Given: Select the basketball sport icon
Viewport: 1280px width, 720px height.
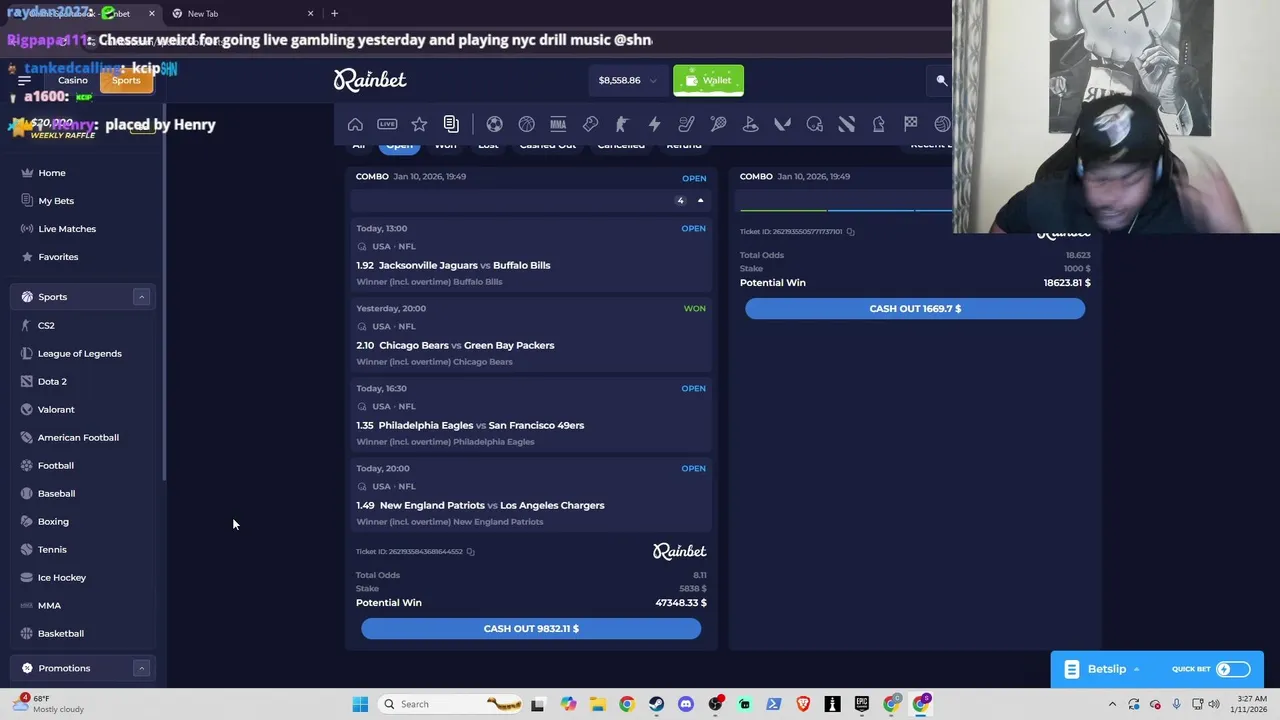Looking at the screenshot, I should click(526, 124).
